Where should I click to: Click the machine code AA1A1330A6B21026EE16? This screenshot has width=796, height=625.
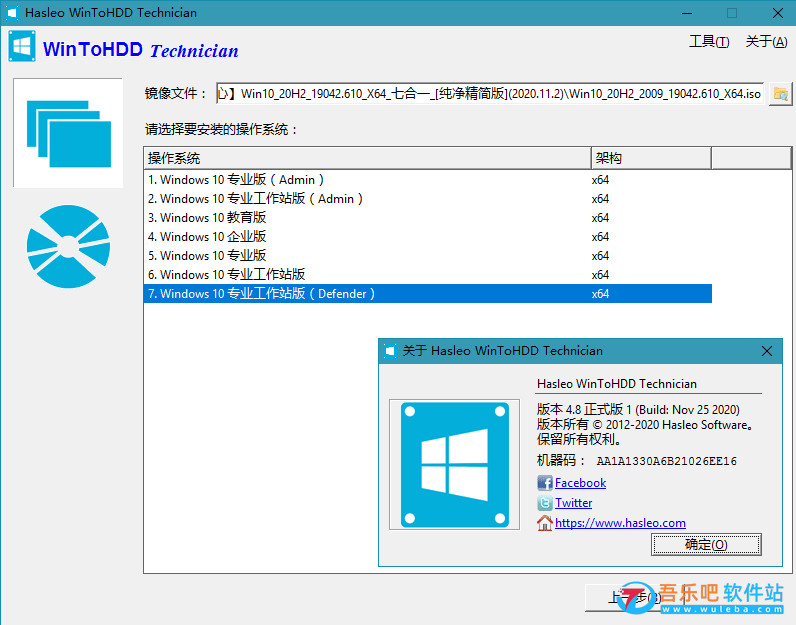coord(667,461)
